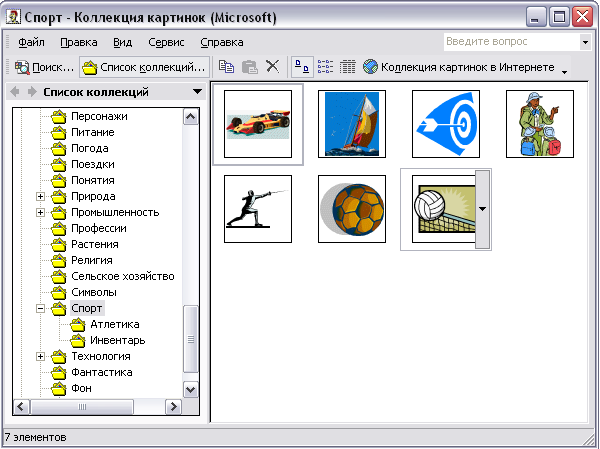Select the Фантастика folder
The height and width of the screenshot is (449, 600).
pyautogui.click(x=102, y=372)
